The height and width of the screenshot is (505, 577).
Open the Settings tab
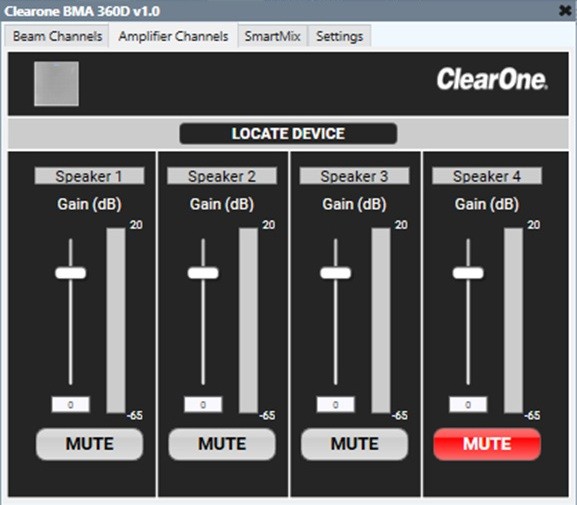pos(339,36)
